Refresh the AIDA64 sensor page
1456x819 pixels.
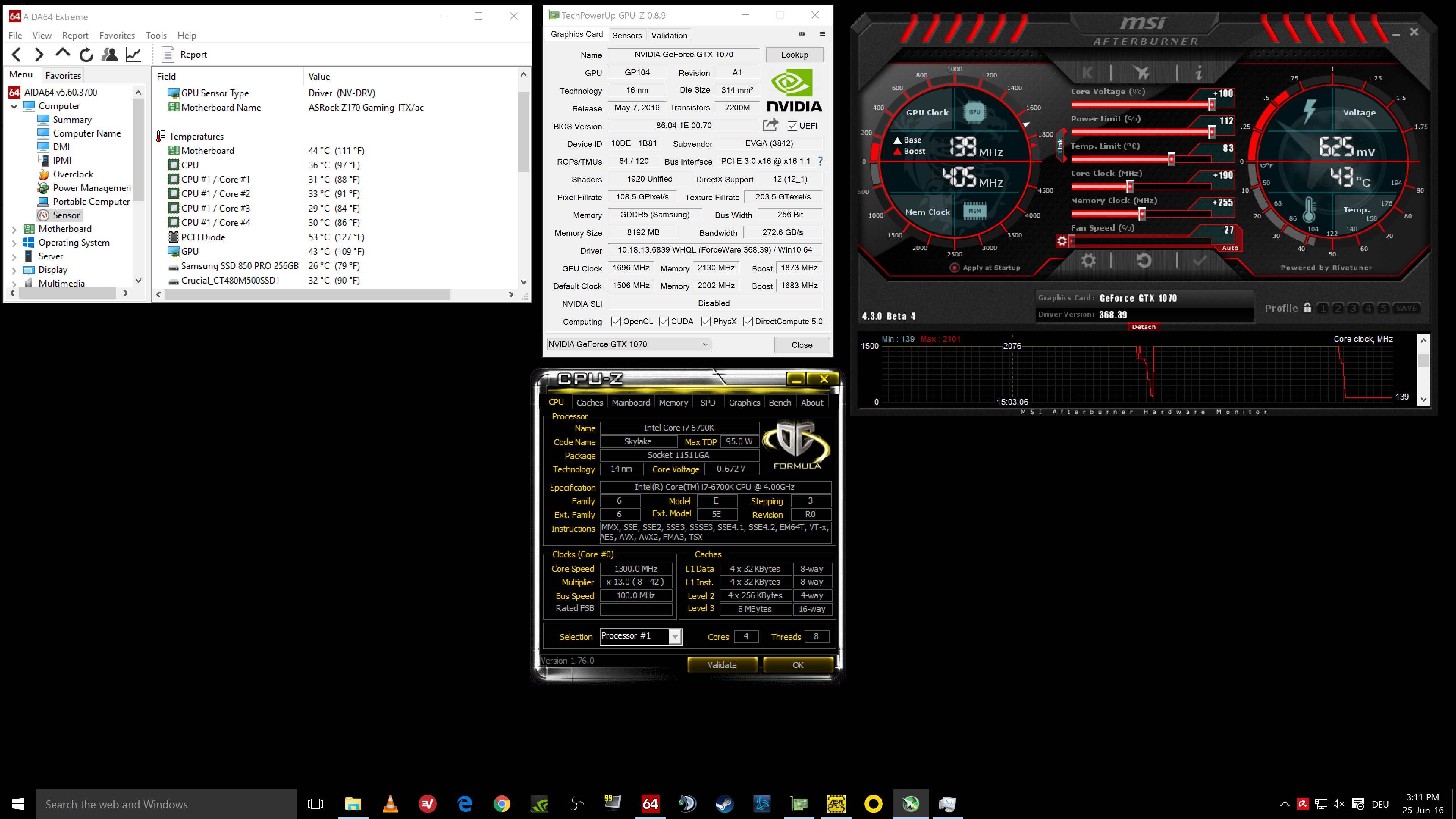[86, 54]
